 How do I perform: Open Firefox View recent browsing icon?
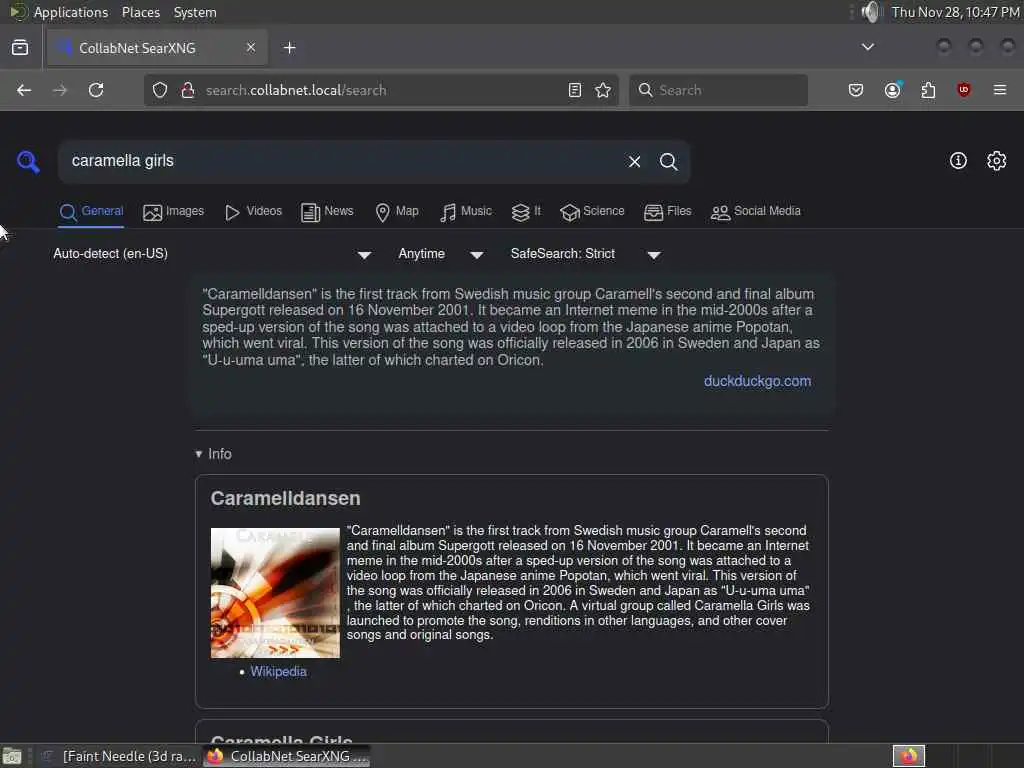(x=20, y=48)
